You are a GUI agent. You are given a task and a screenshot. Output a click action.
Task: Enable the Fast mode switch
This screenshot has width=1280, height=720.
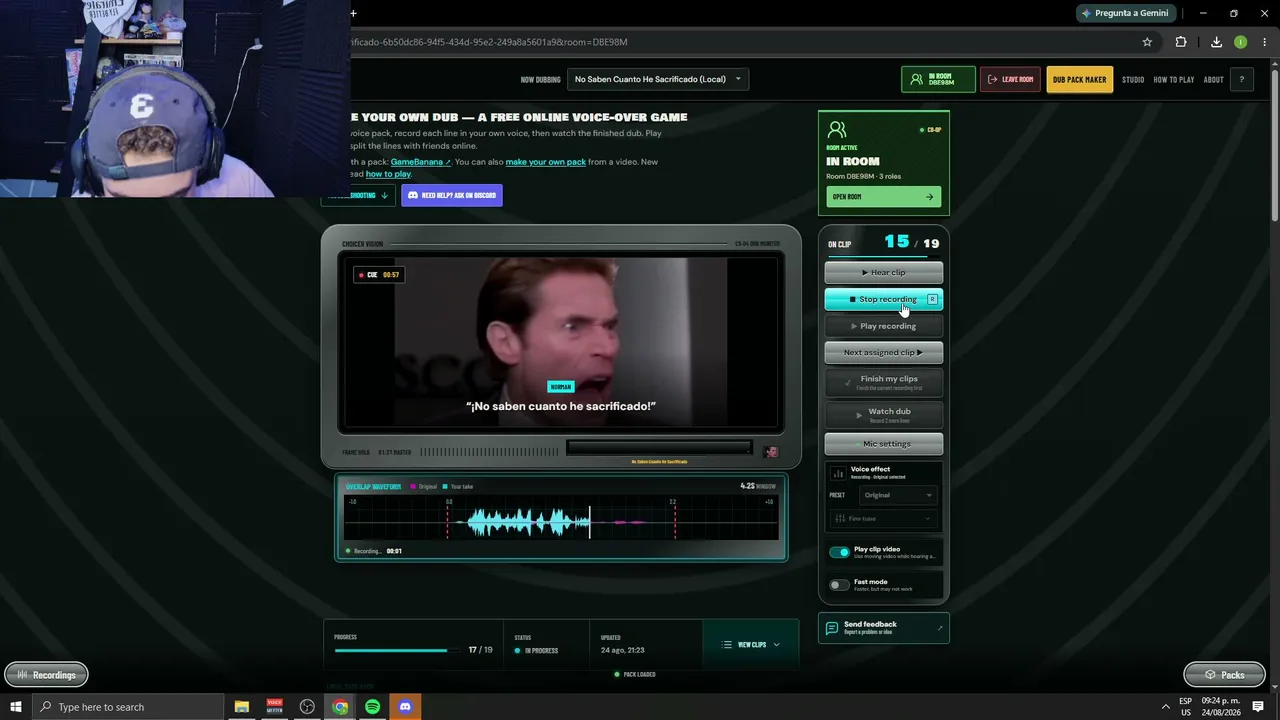(x=839, y=584)
